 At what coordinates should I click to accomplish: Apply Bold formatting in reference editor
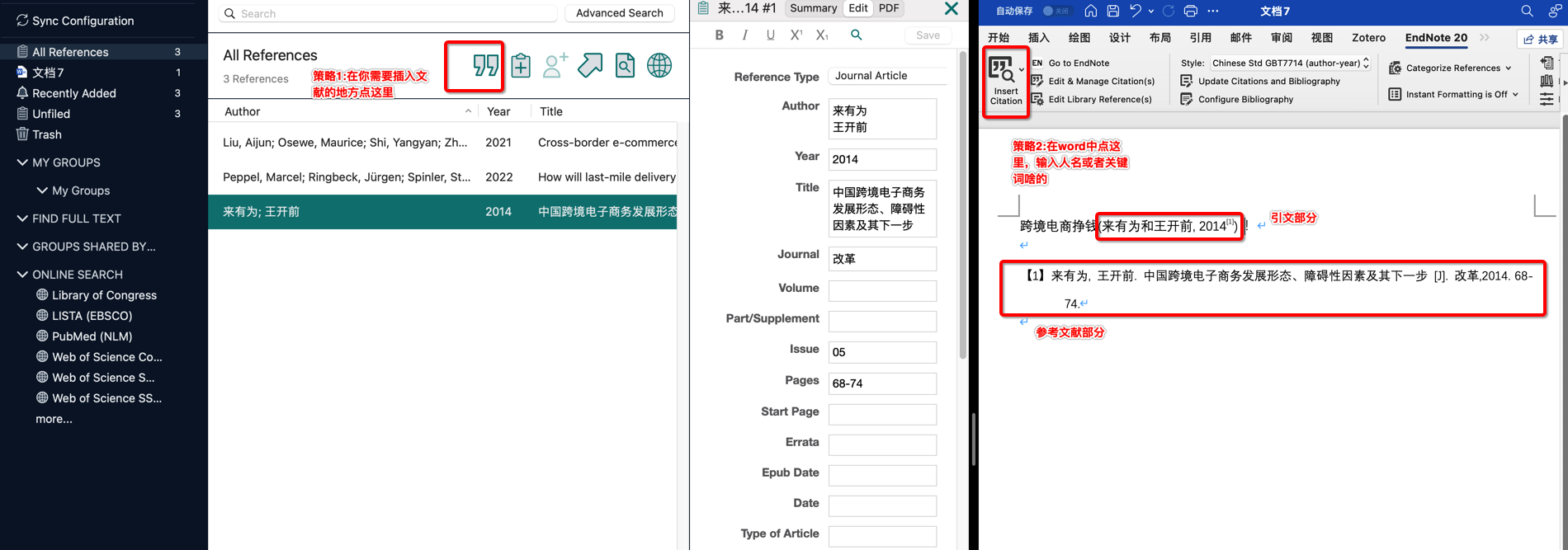pyautogui.click(x=720, y=35)
